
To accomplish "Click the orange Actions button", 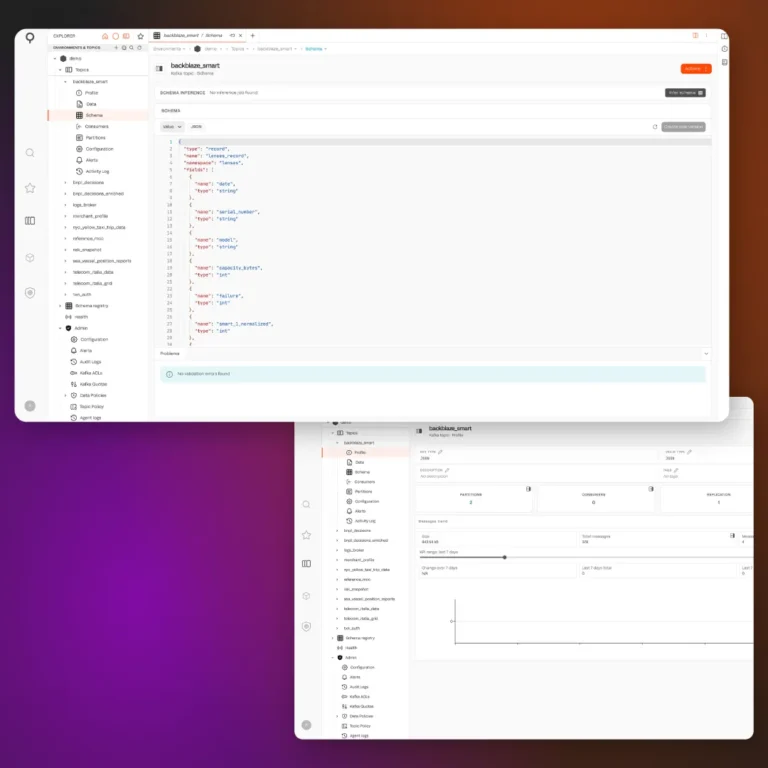I will point(696,69).
